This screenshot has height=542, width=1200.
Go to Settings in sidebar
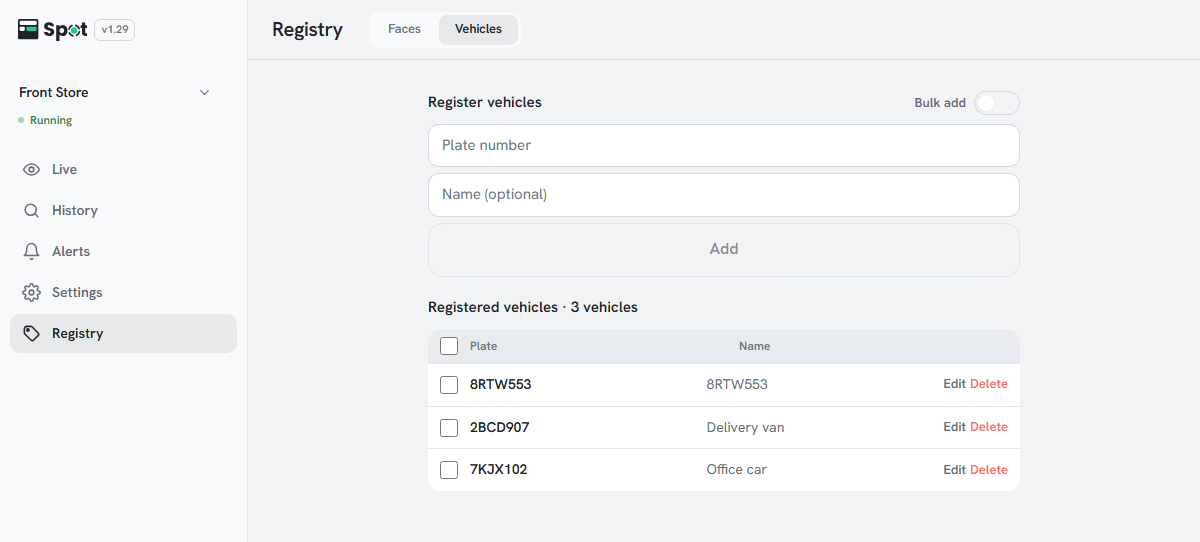[x=123, y=293]
